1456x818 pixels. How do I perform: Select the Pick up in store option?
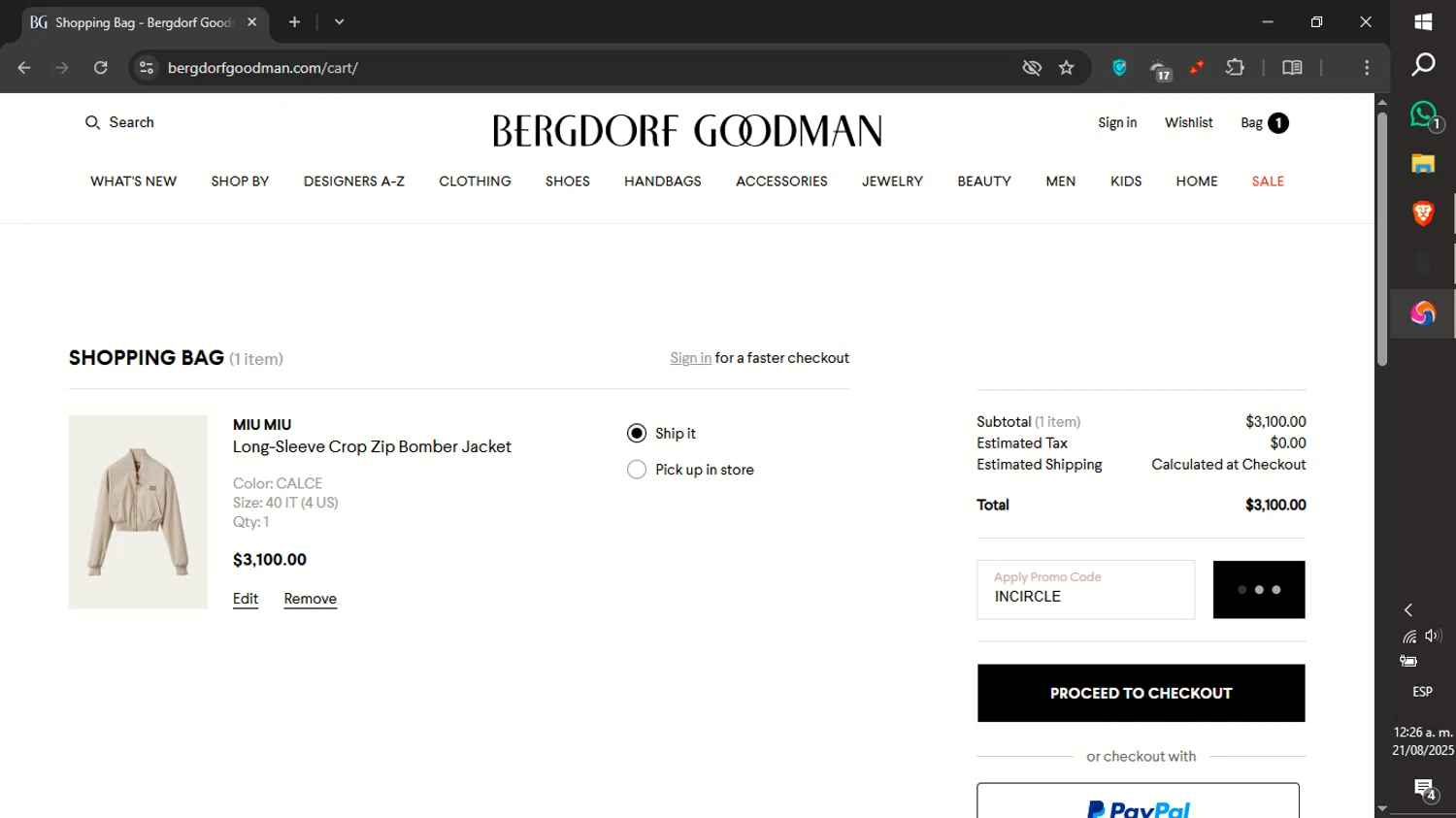tap(637, 470)
